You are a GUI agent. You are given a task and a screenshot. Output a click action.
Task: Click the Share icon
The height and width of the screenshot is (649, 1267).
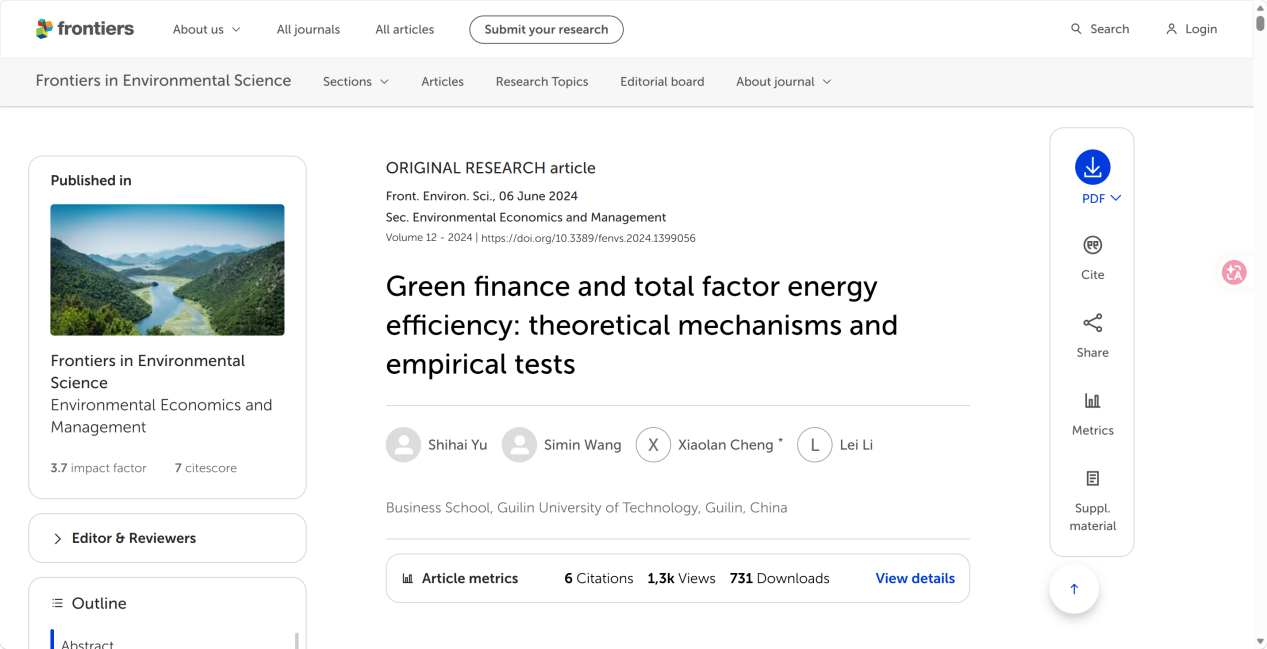(1092, 323)
